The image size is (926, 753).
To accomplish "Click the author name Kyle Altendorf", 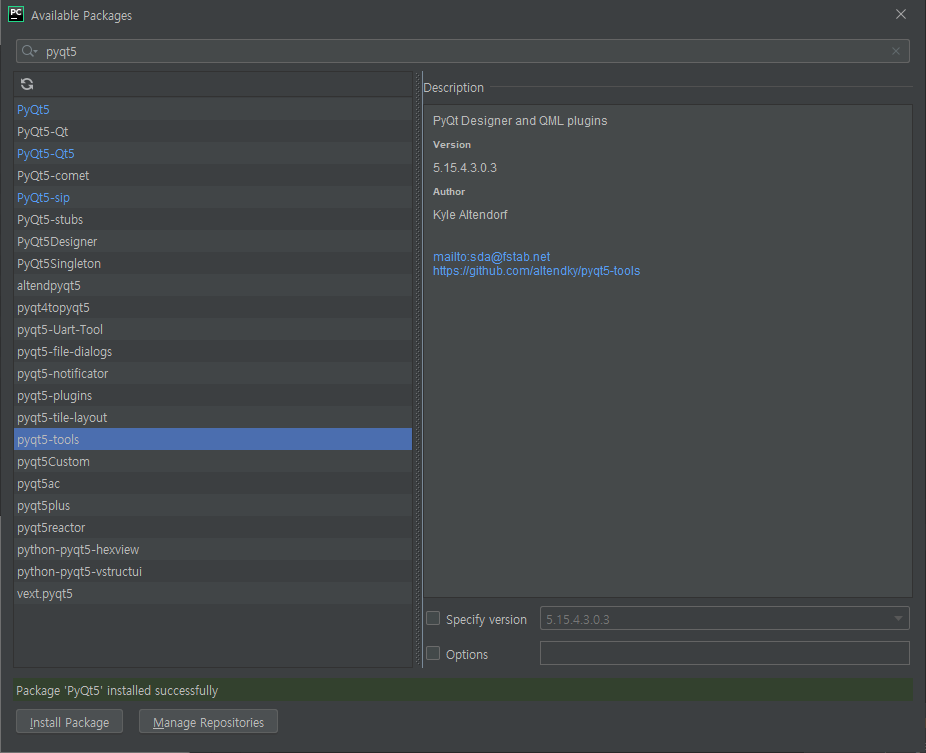I will pyautogui.click(x=470, y=215).
